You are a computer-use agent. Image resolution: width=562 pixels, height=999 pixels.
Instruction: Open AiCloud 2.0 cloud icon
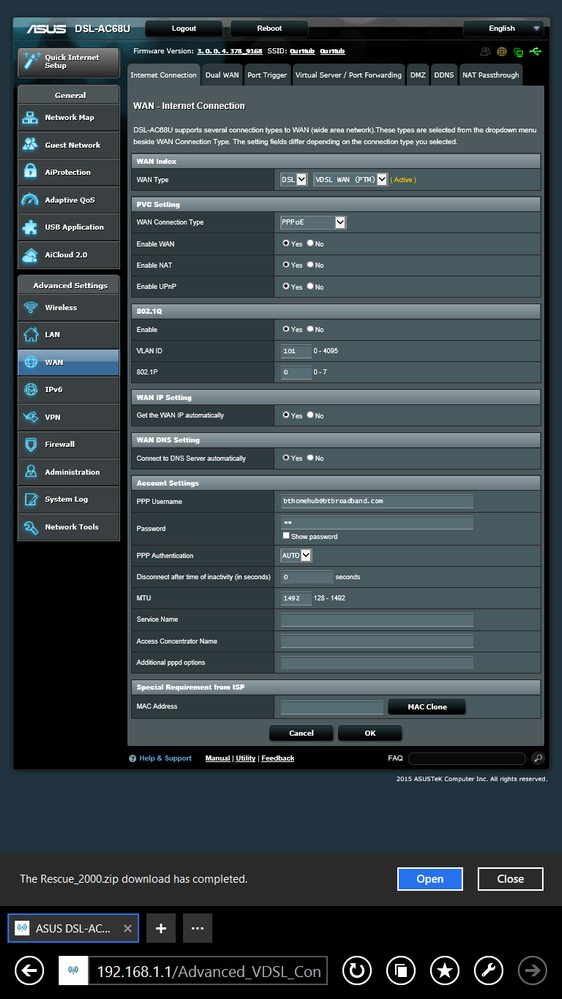click(x=30, y=255)
